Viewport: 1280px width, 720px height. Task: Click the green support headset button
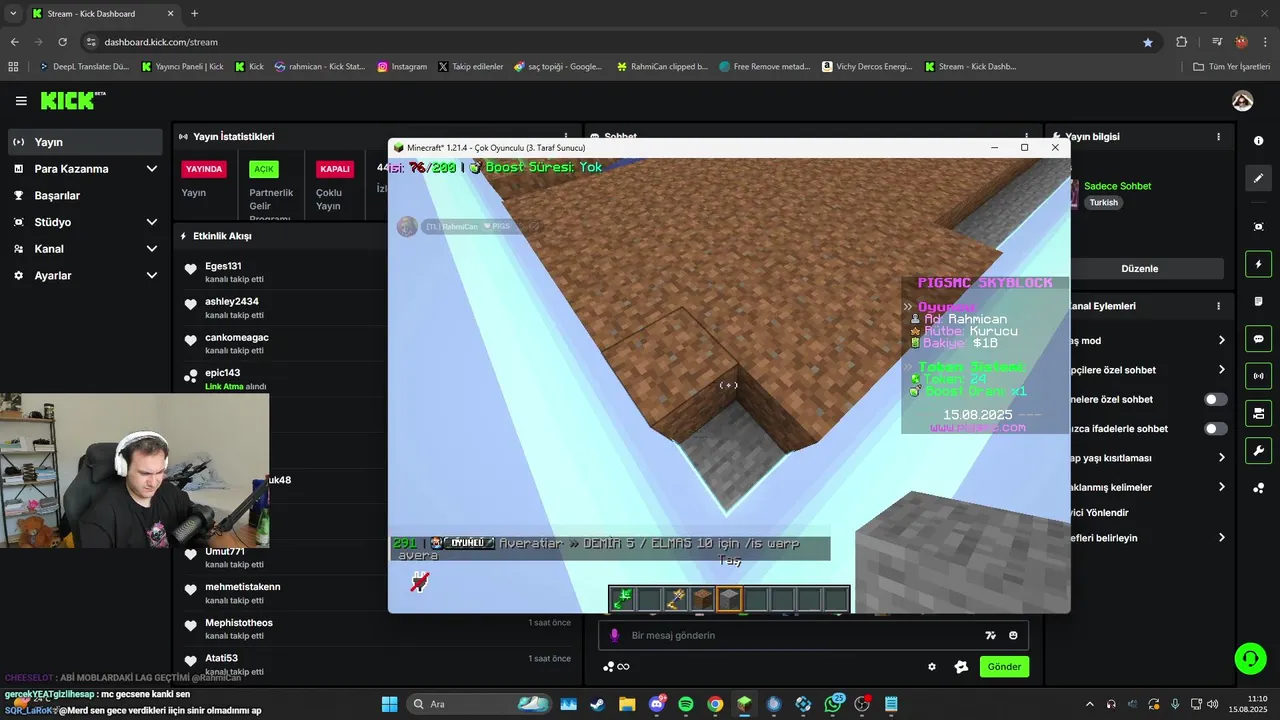1250,658
